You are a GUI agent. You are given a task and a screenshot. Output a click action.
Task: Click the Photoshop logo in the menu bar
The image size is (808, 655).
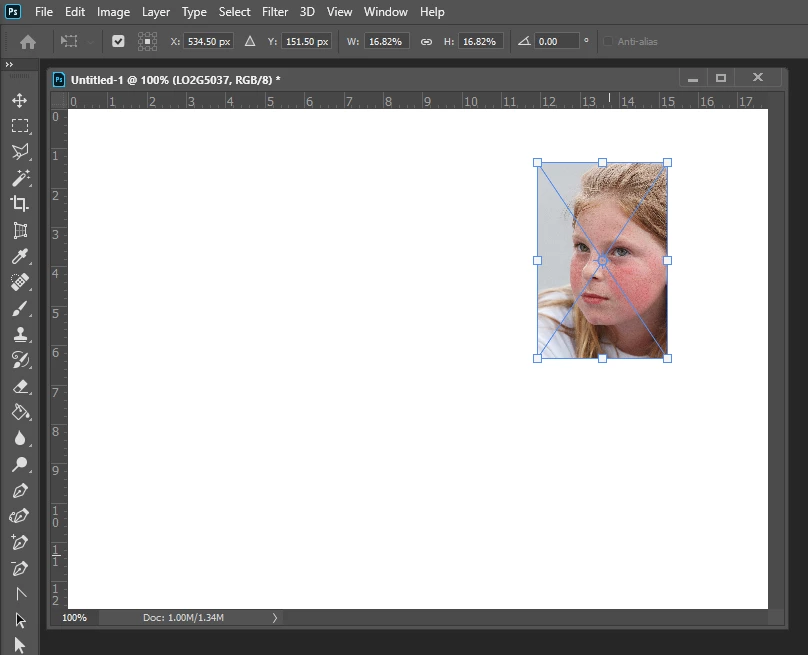(x=13, y=11)
